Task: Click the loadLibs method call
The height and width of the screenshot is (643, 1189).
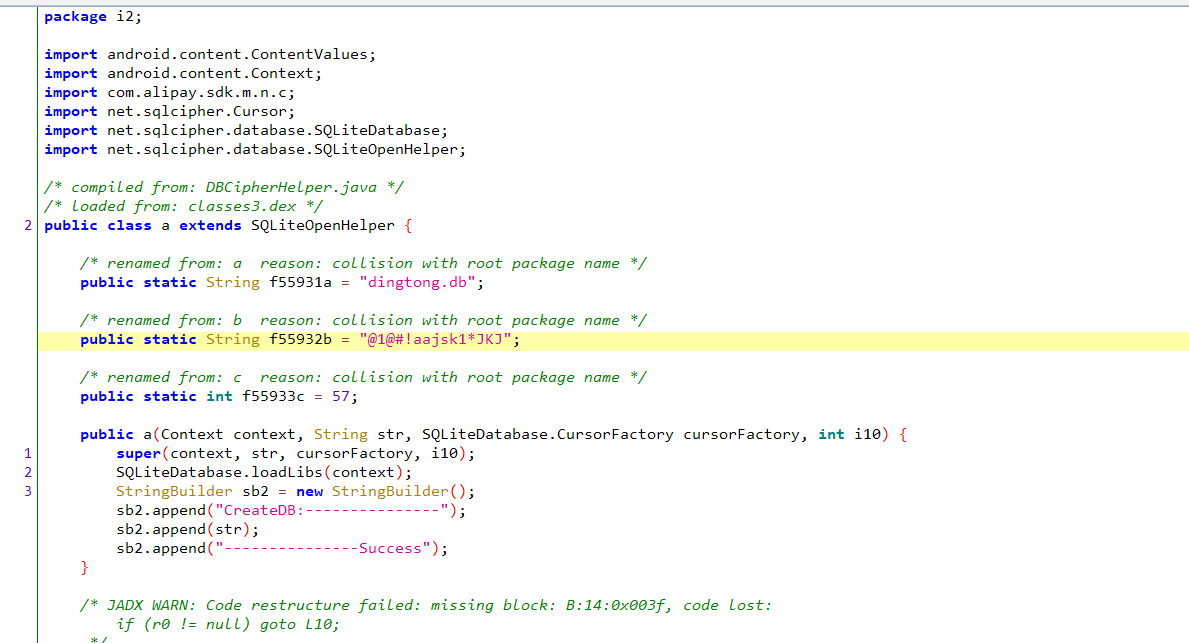Action: 264,472
